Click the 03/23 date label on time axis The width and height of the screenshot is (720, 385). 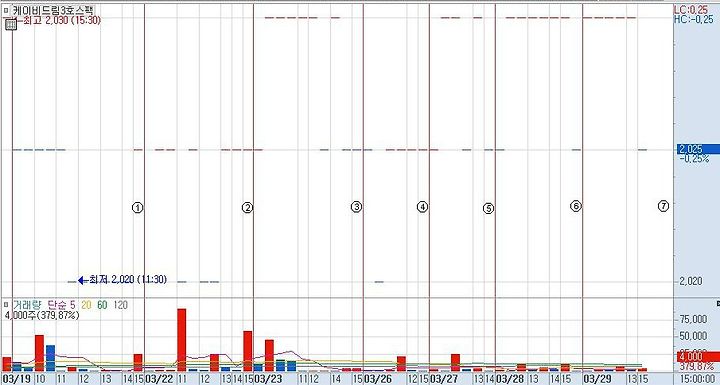click(268, 379)
